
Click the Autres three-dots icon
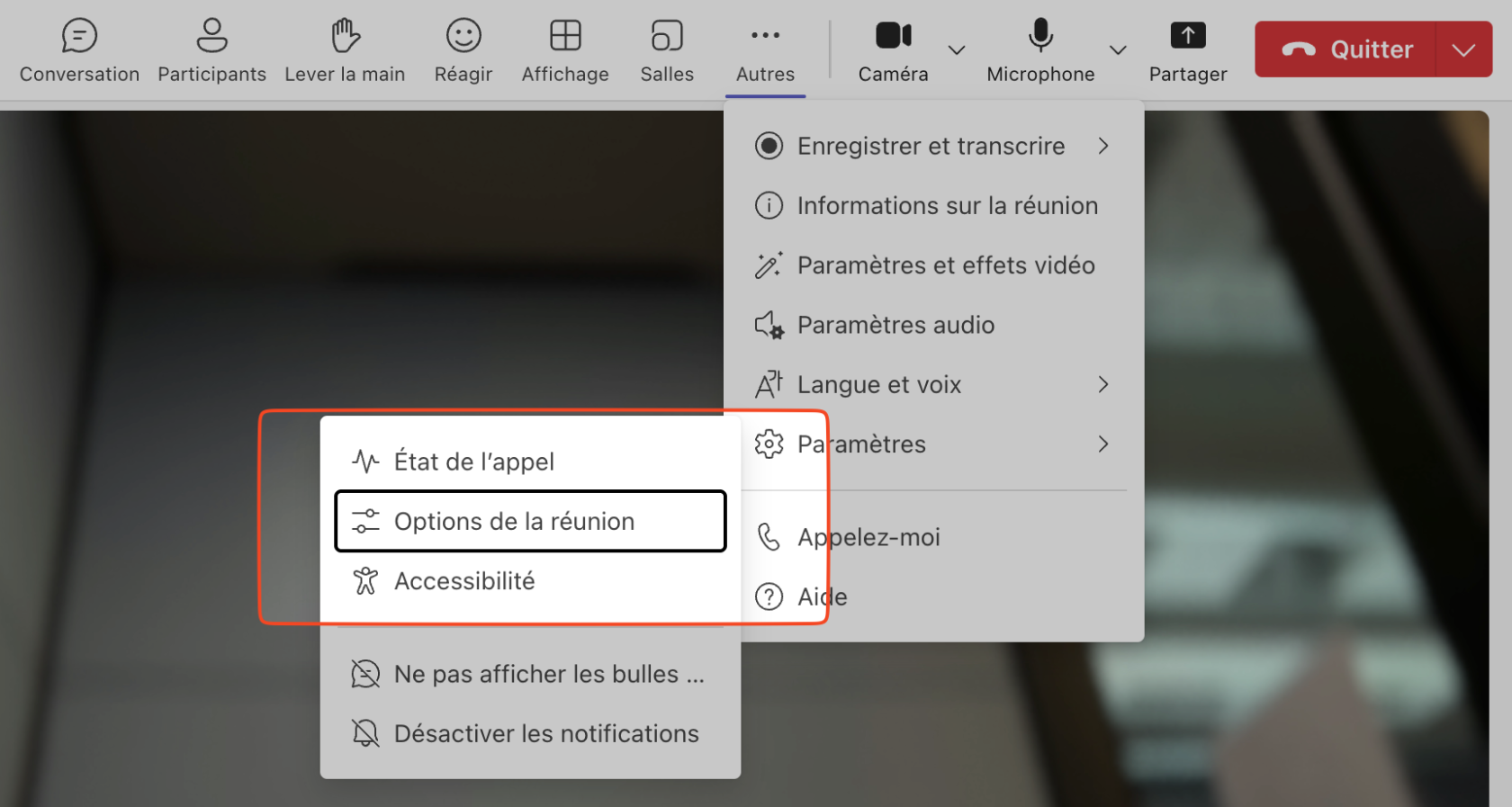pos(765,36)
